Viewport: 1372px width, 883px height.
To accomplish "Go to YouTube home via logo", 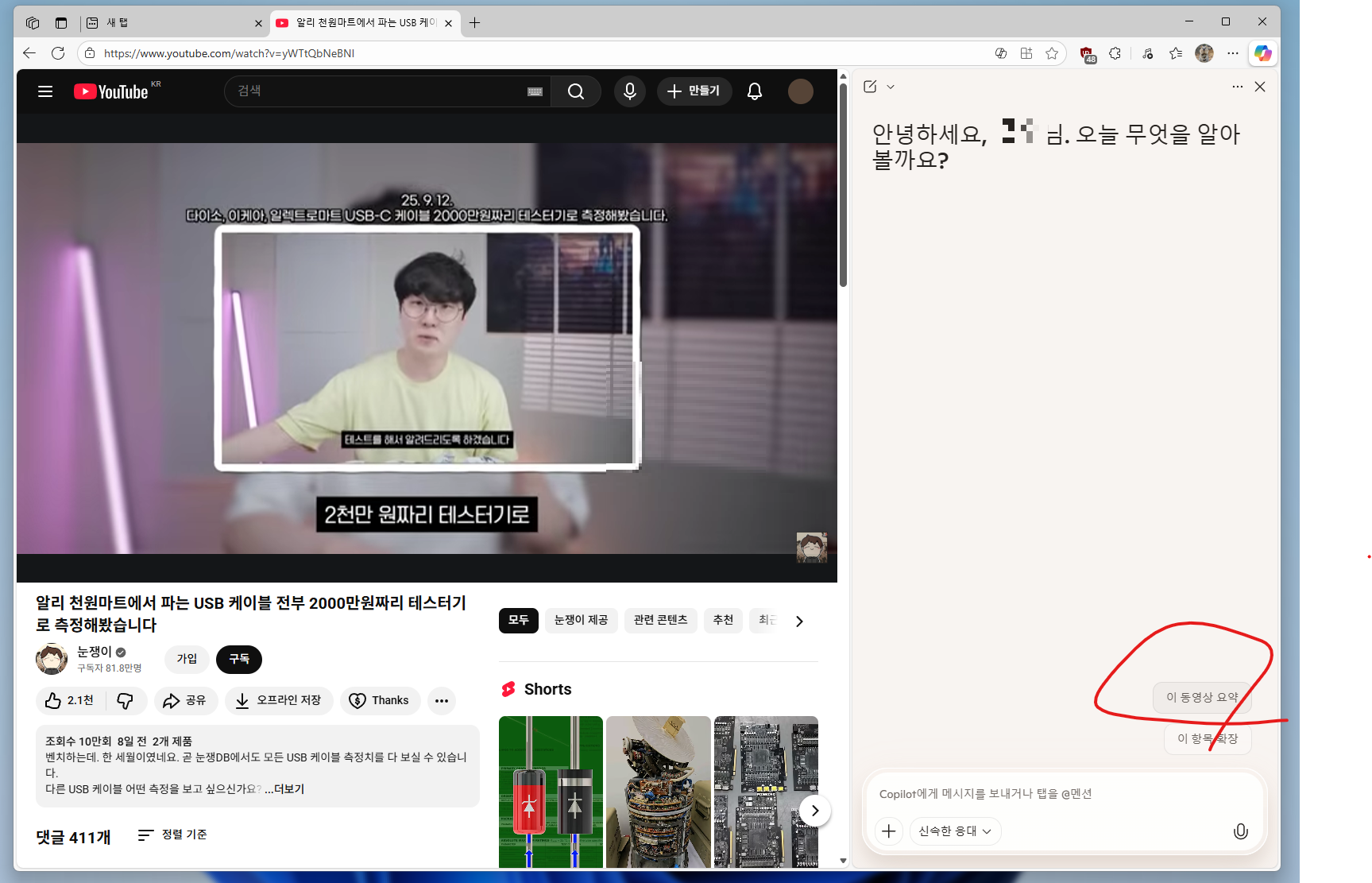I will tap(111, 91).
